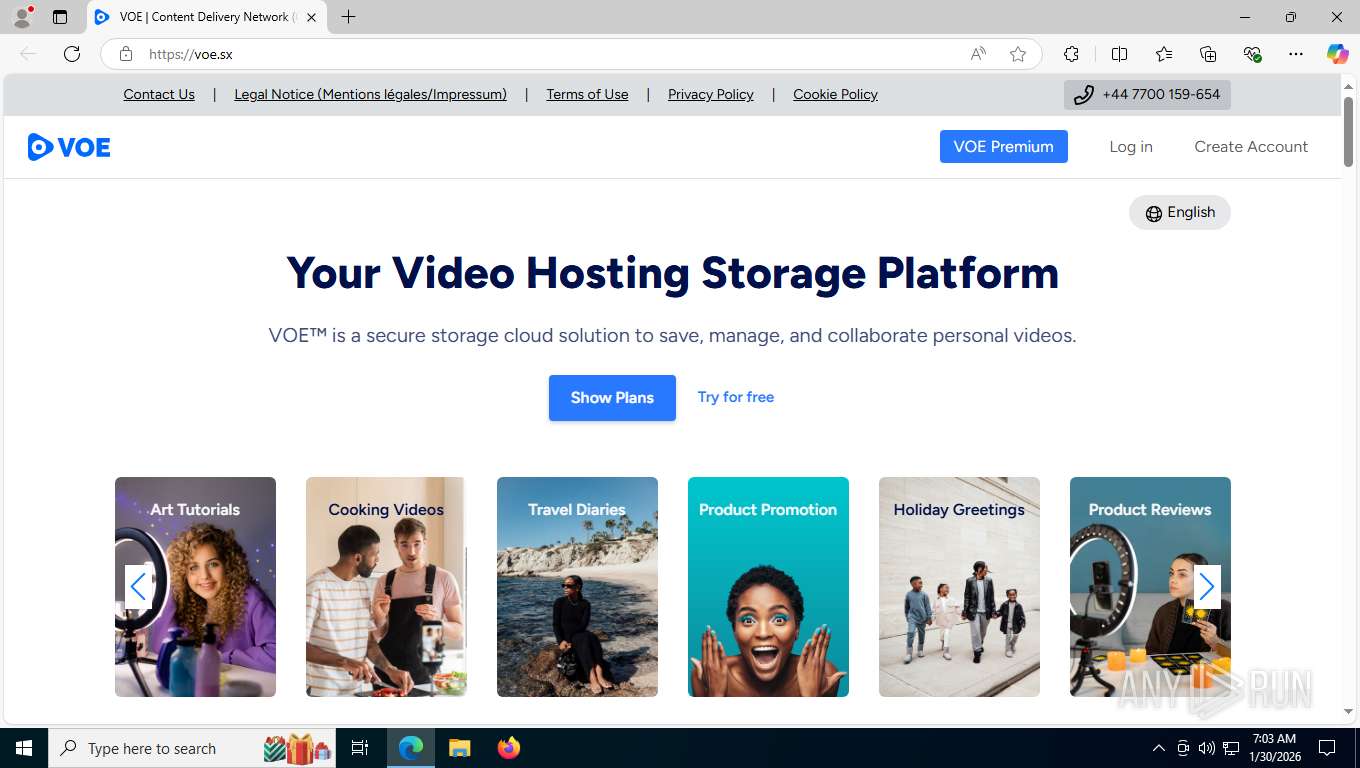Select the Cooking Videos thumbnail

pyautogui.click(x=386, y=587)
